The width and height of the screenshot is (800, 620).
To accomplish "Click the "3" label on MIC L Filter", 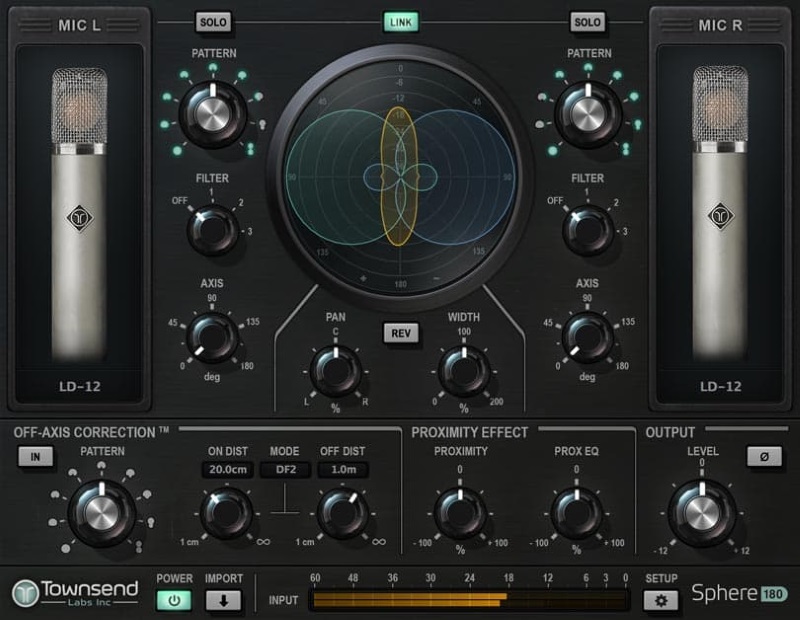I will pos(249,231).
